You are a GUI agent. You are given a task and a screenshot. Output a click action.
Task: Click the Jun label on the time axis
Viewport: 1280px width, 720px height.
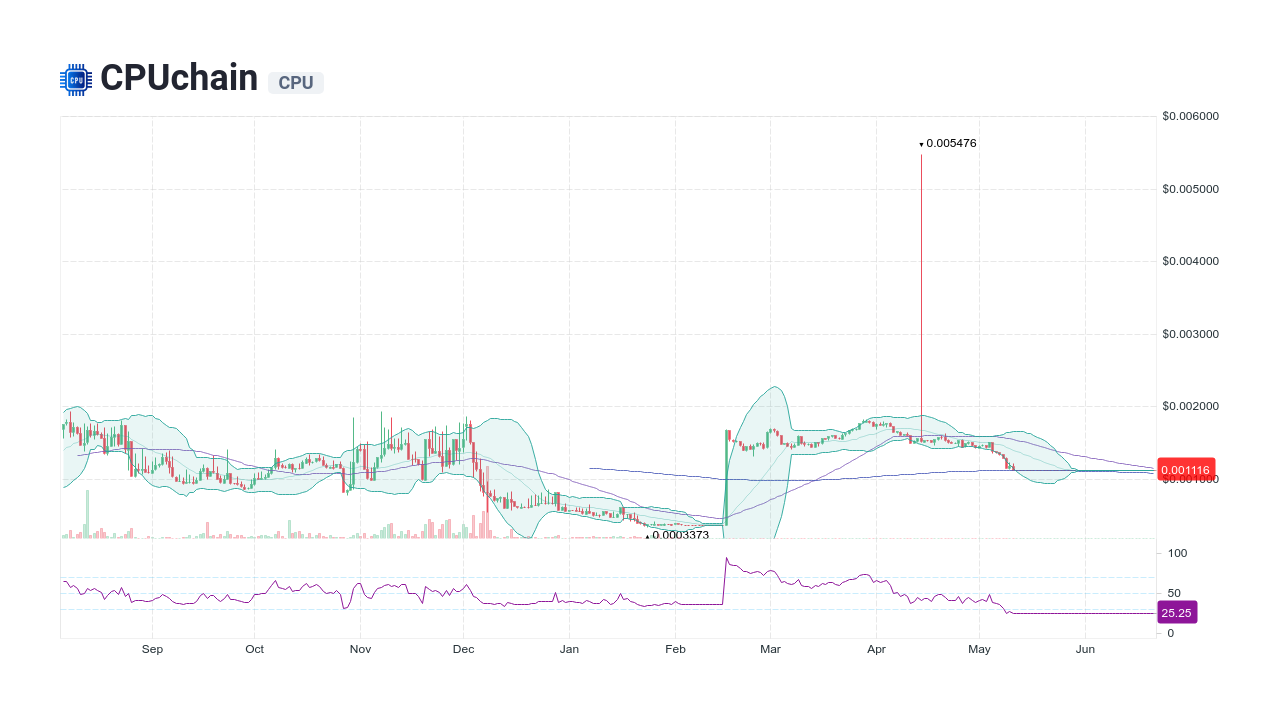click(1085, 649)
